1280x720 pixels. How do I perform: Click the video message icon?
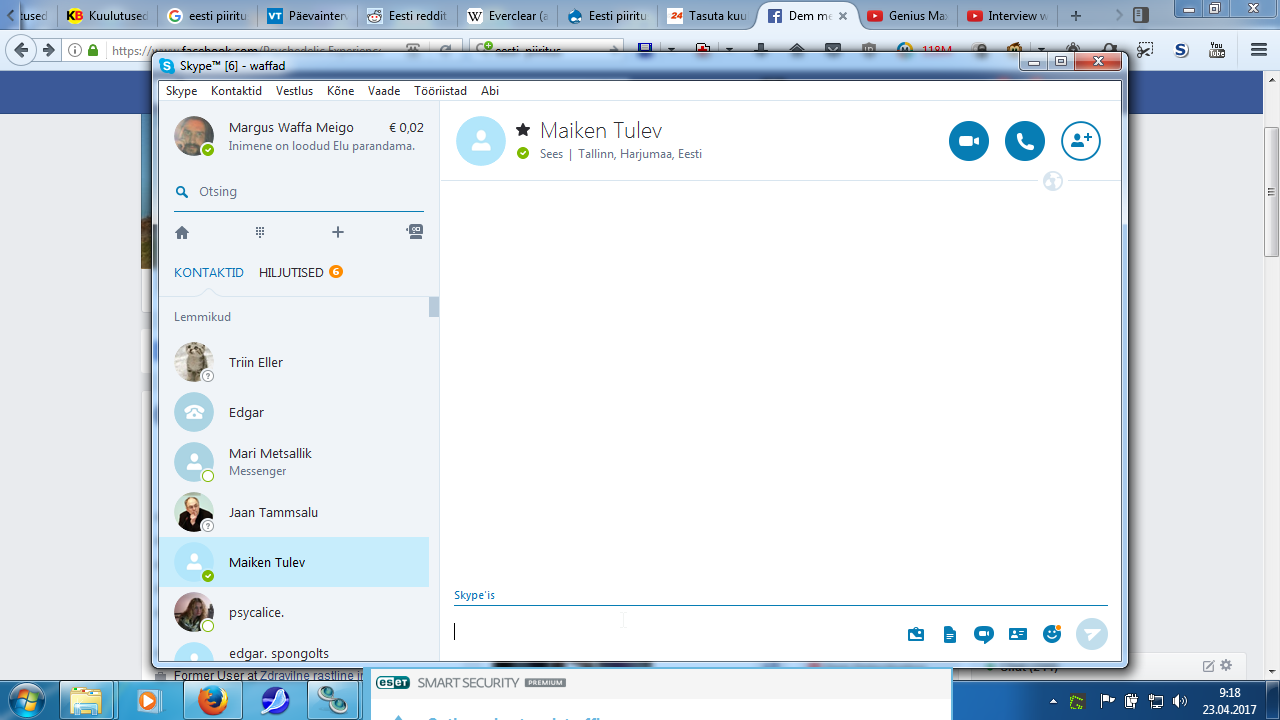984,634
